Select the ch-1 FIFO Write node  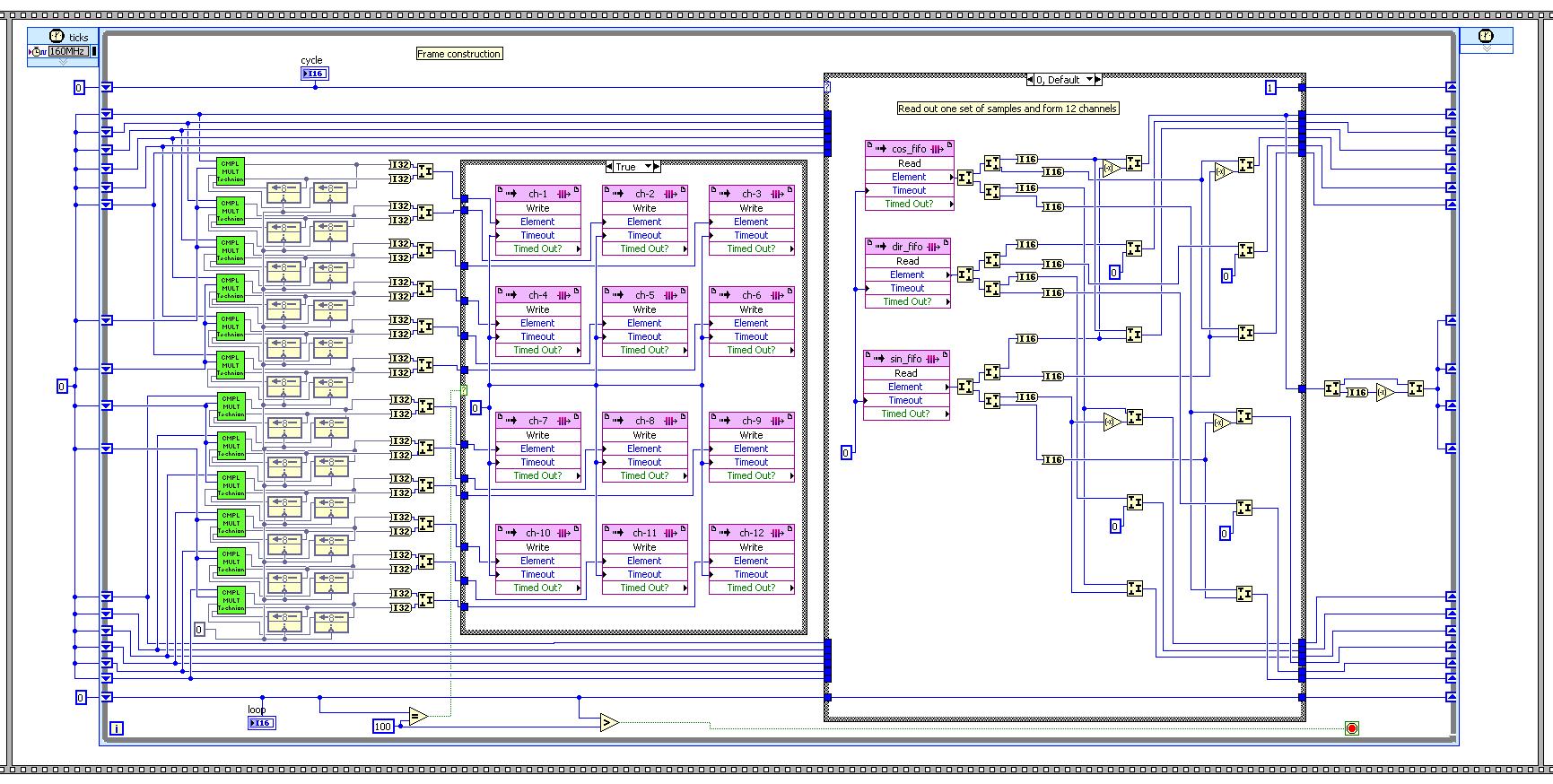(x=537, y=194)
